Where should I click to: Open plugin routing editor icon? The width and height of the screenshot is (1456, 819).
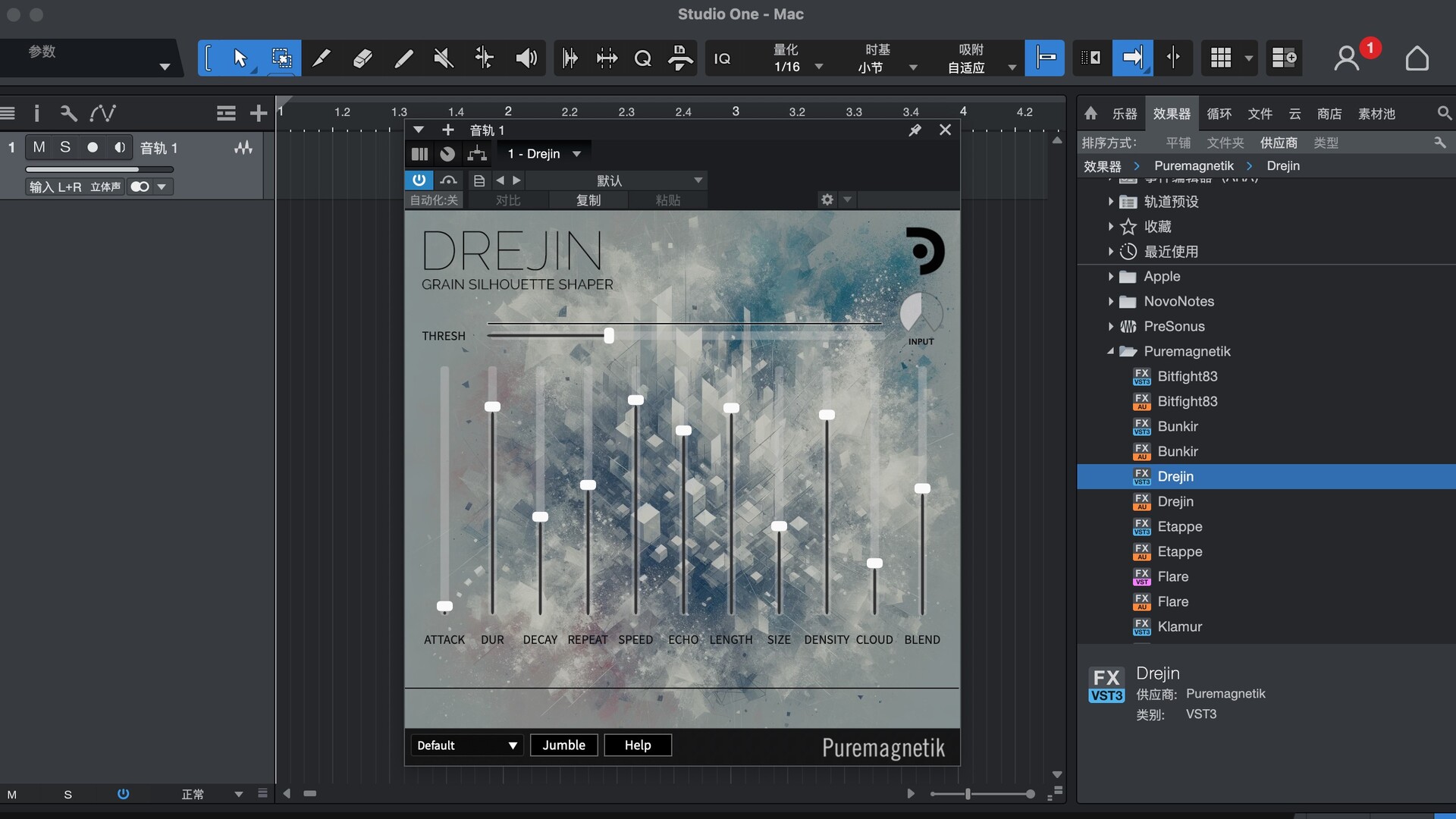477,154
